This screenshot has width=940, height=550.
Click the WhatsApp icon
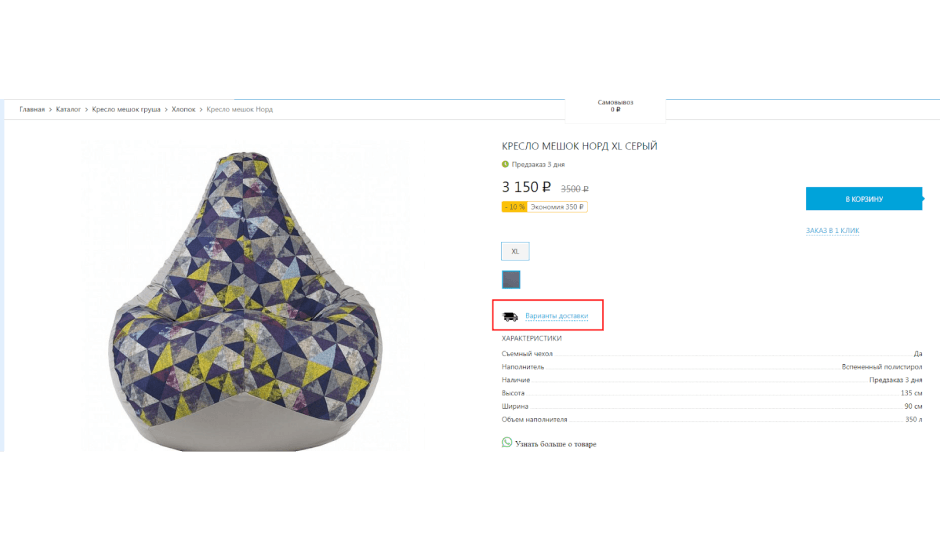point(507,442)
